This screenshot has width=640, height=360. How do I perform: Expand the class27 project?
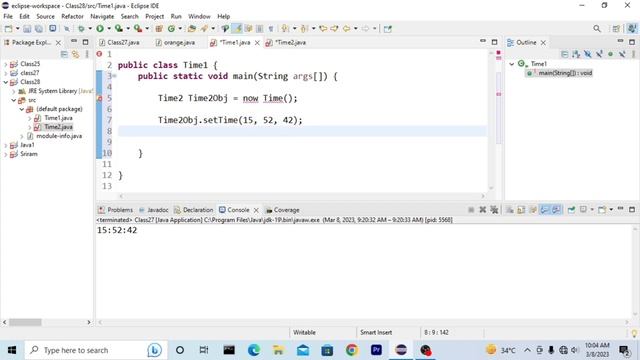pyautogui.click(x=6, y=73)
